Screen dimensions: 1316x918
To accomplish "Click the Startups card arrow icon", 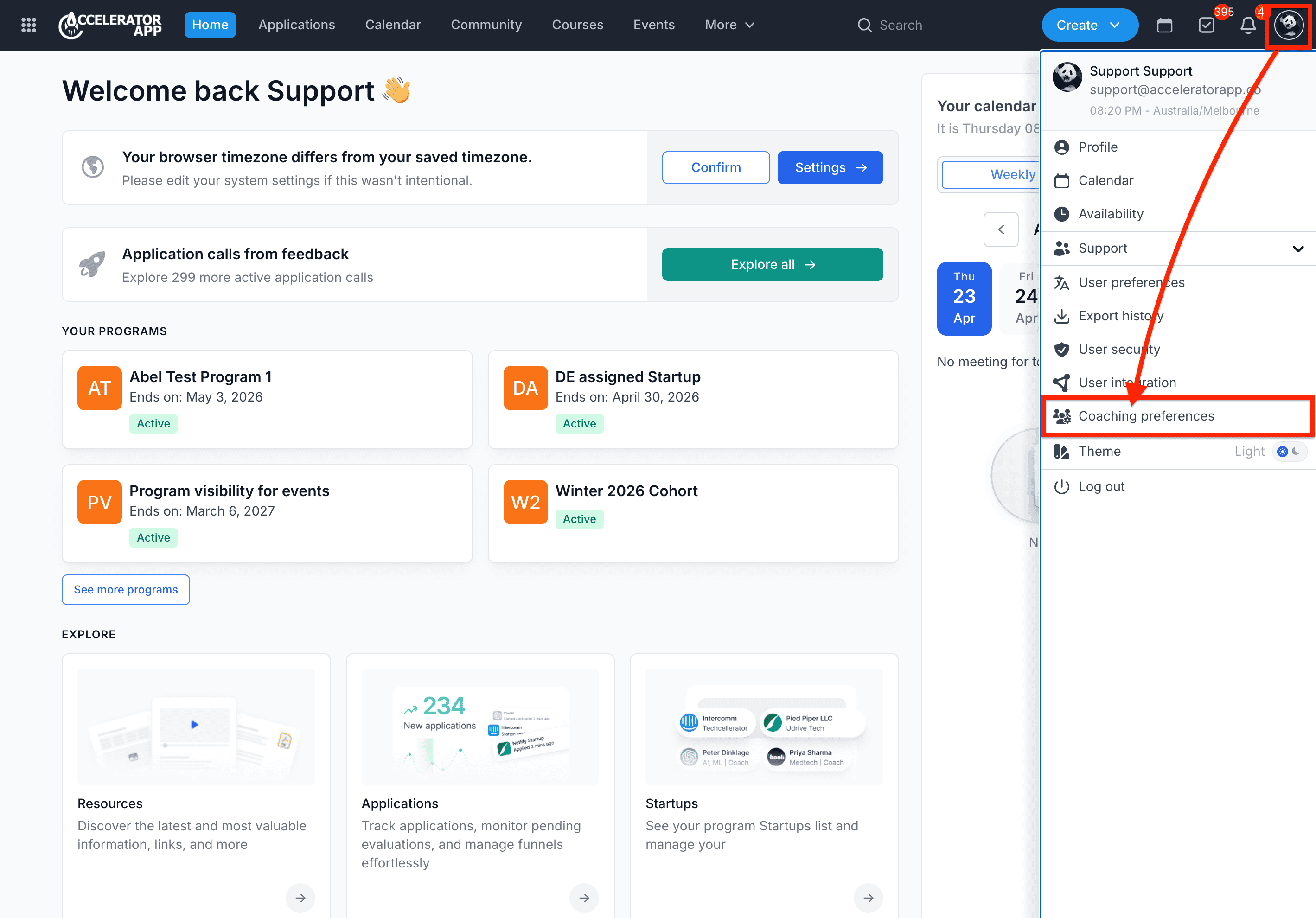I will [x=868, y=898].
